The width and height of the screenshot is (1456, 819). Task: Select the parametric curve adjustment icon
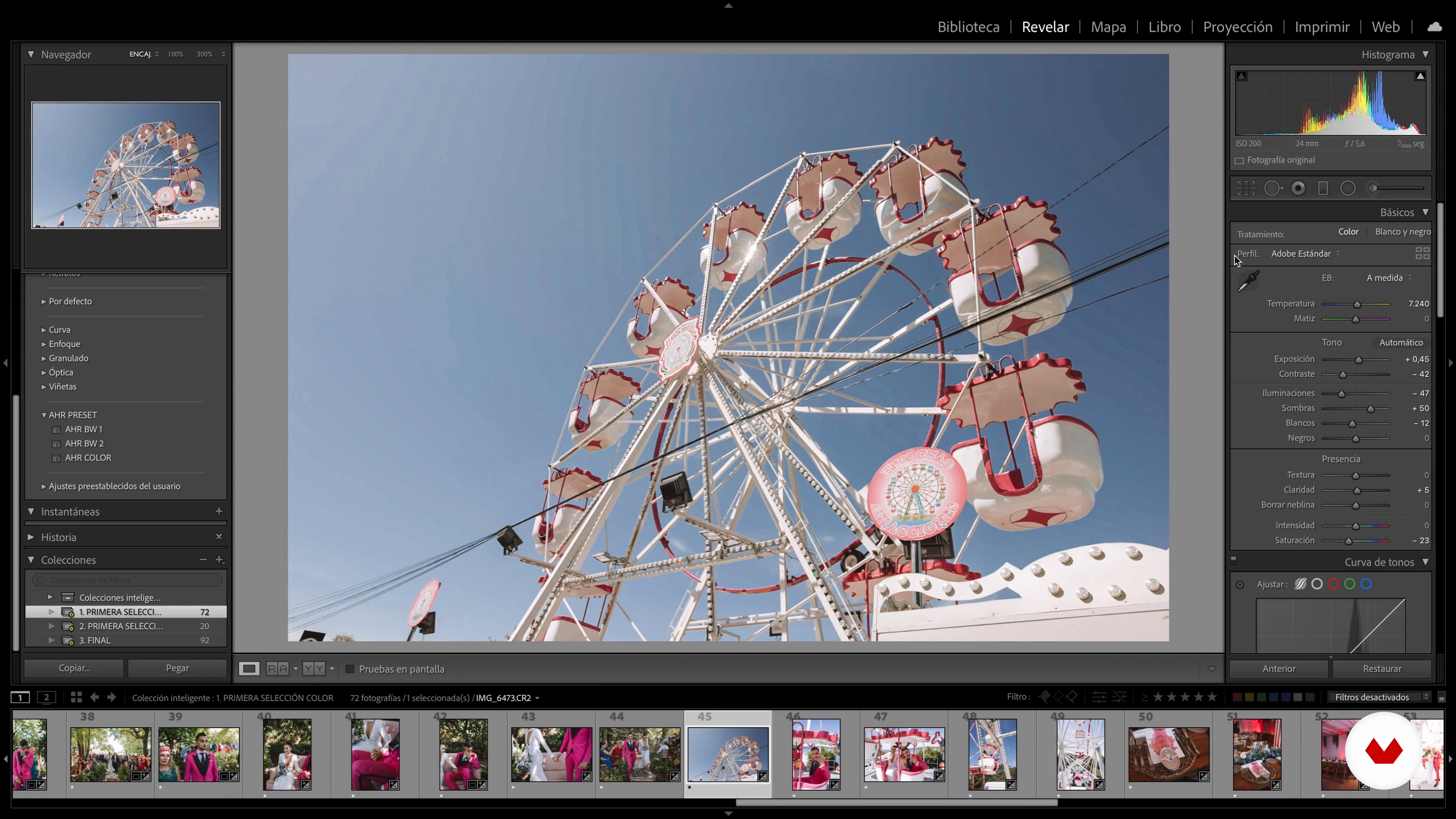[x=1301, y=584]
